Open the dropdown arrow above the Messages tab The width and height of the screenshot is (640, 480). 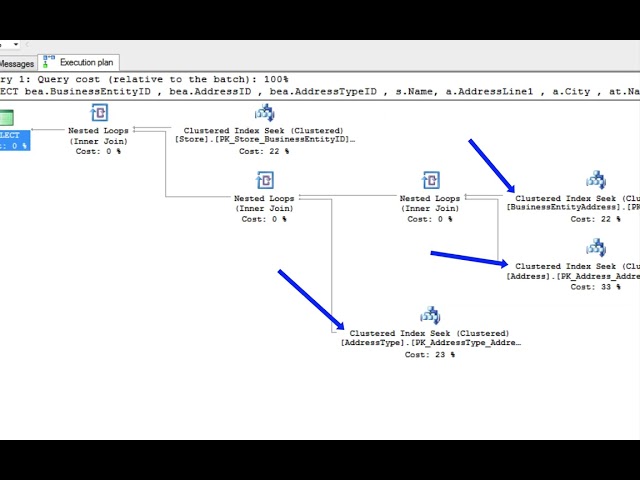pos(16,44)
